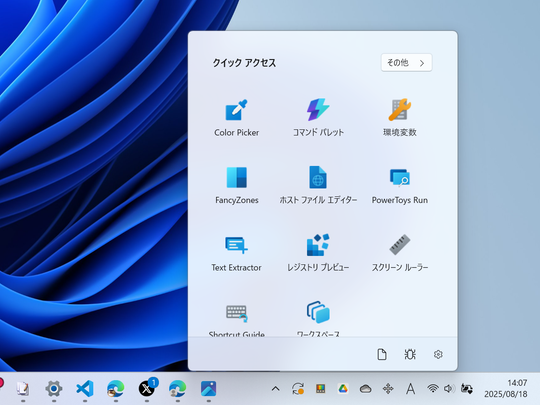Click the bug report icon
Image resolution: width=540 pixels, height=405 pixels.
[410, 354]
